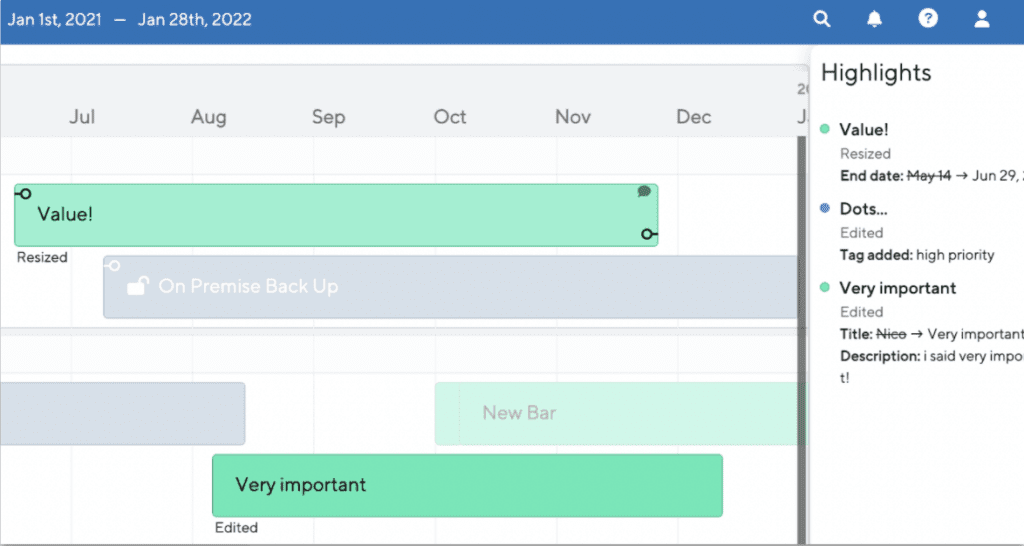
Task: Select the Very important roadmap bar
Action: point(467,485)
